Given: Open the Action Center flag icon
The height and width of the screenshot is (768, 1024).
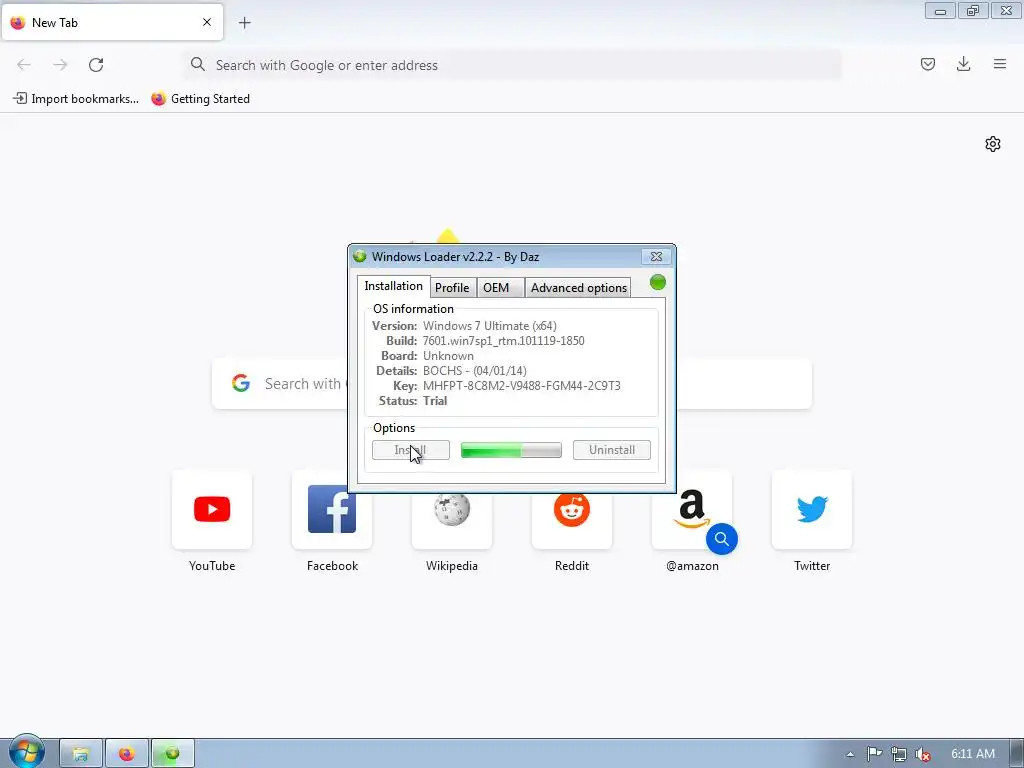Looking at the screenshot, I should pos(874,754).
